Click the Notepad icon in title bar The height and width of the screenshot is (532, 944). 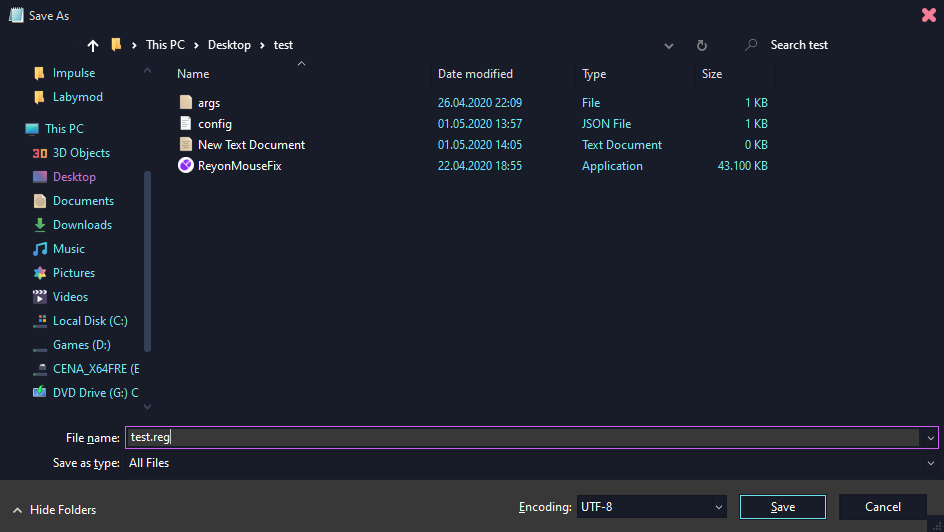(x=16, y=15)
